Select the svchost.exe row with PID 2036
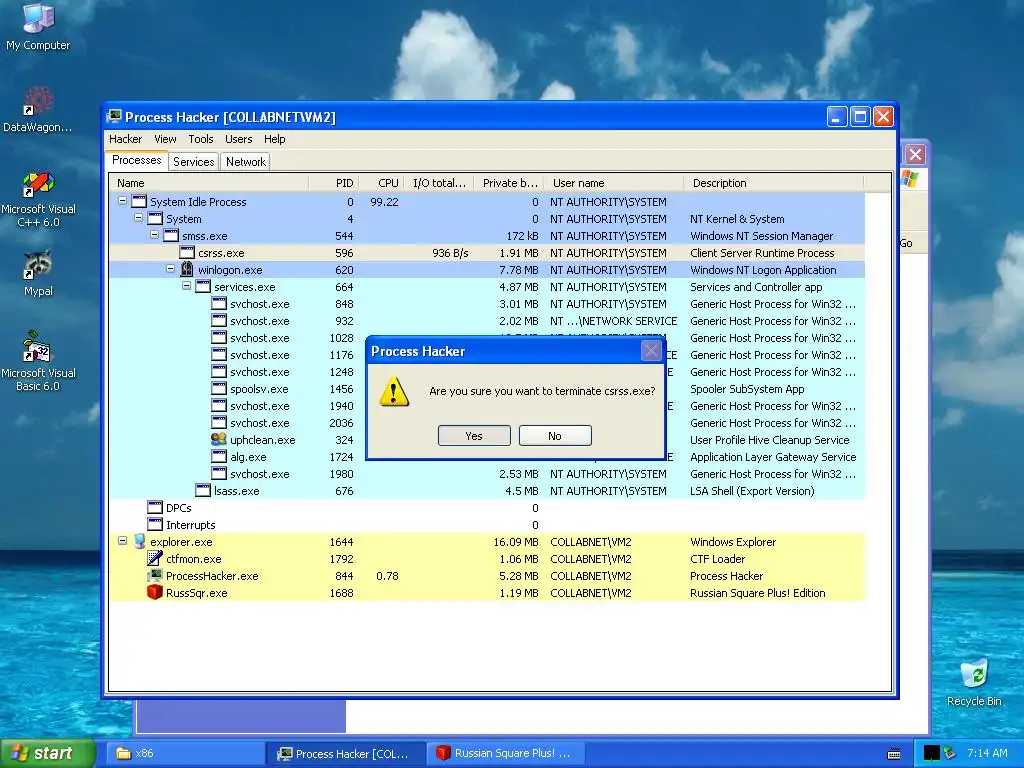The height and width of the screenshot is (768, 1024). coord(487,423)
